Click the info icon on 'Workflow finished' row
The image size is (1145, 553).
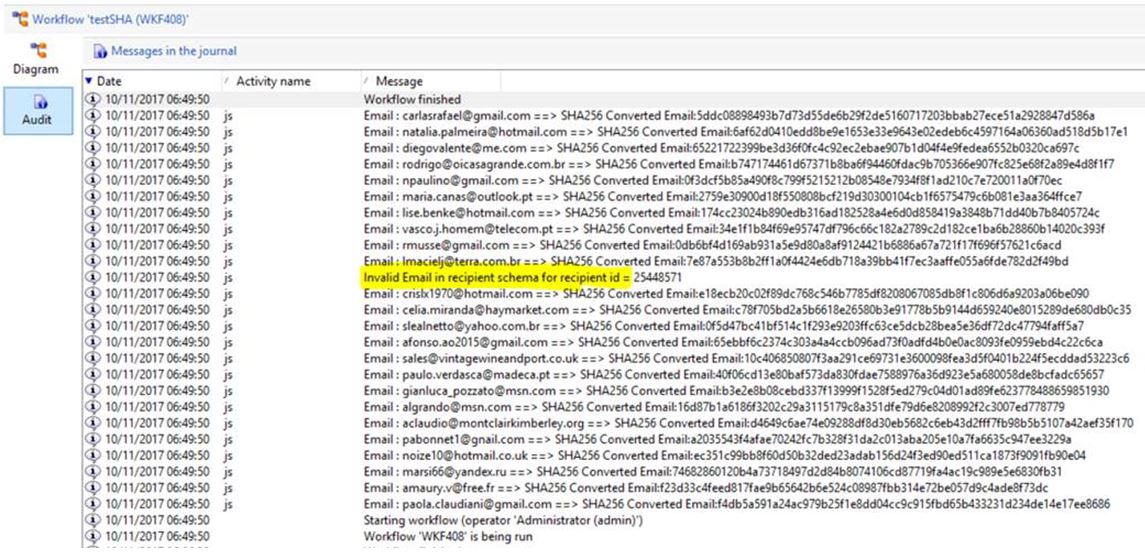[x=94, y=100]
